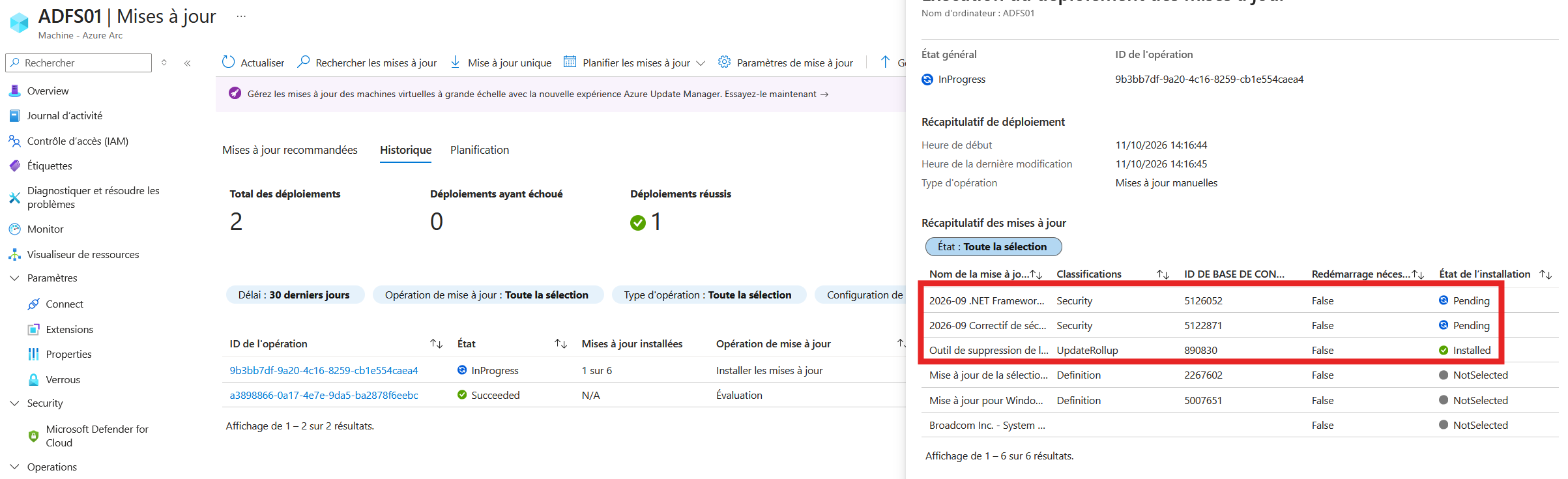
Task: Sort by État de l'installation column arrows
Action: click(1545, 274)
